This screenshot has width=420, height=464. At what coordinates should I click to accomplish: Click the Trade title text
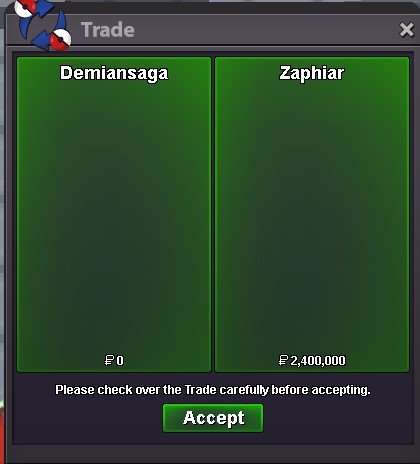(x=107, y=30)
